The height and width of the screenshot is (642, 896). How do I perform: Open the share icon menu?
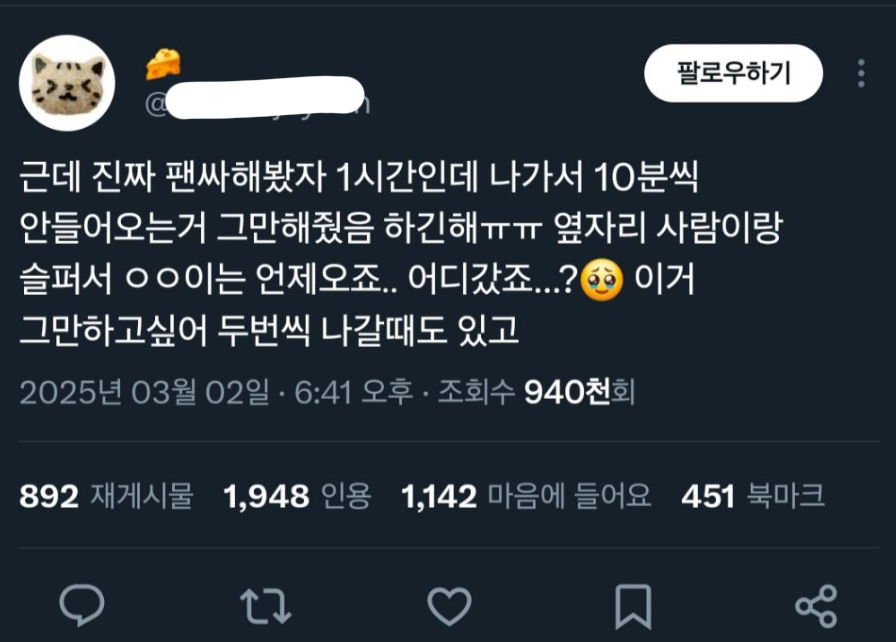(816, 606)
